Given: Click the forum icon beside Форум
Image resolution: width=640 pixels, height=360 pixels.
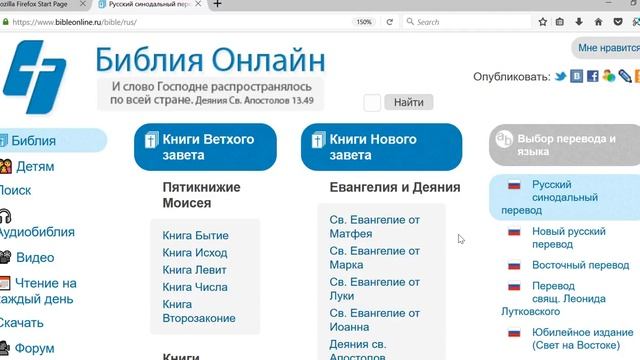Looking at the screenshot, I should (5, 348).
